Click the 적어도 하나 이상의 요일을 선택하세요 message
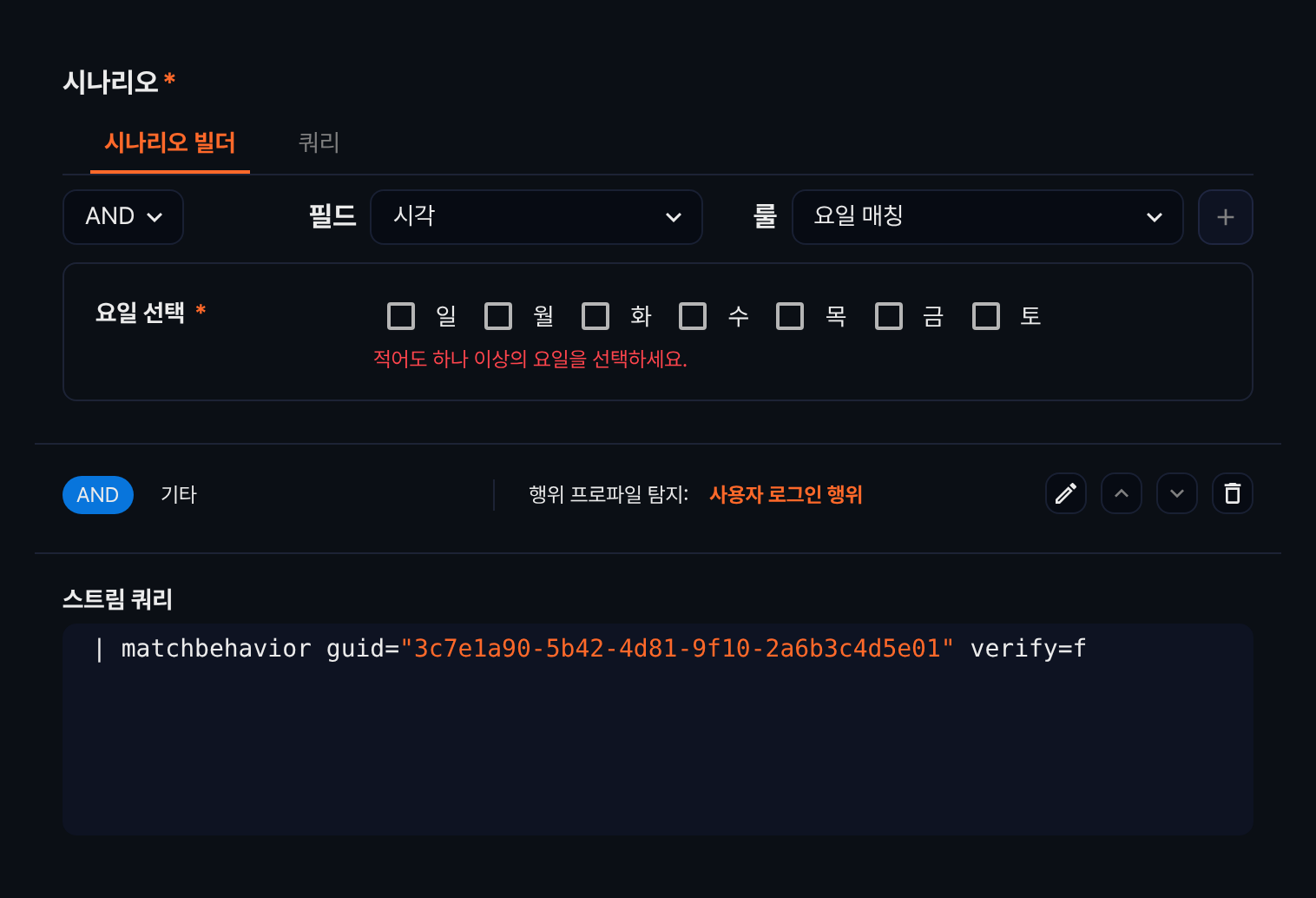Viewport: 1316px width, 898px height. click(x=530, y=360)
